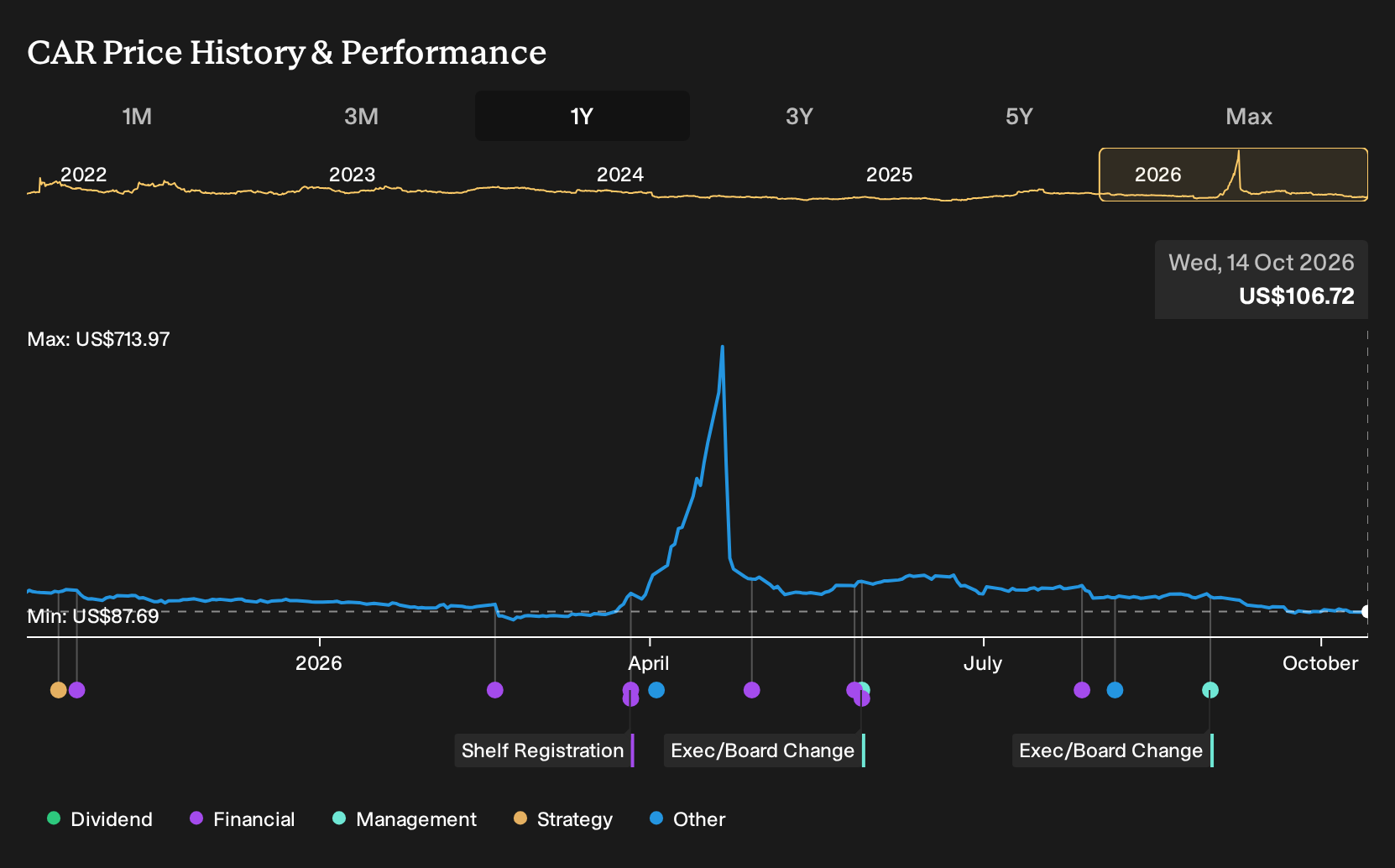This screenshot has height=868, width=1395.
Task: Click the July axis label
Action: (x=983, y=663)
